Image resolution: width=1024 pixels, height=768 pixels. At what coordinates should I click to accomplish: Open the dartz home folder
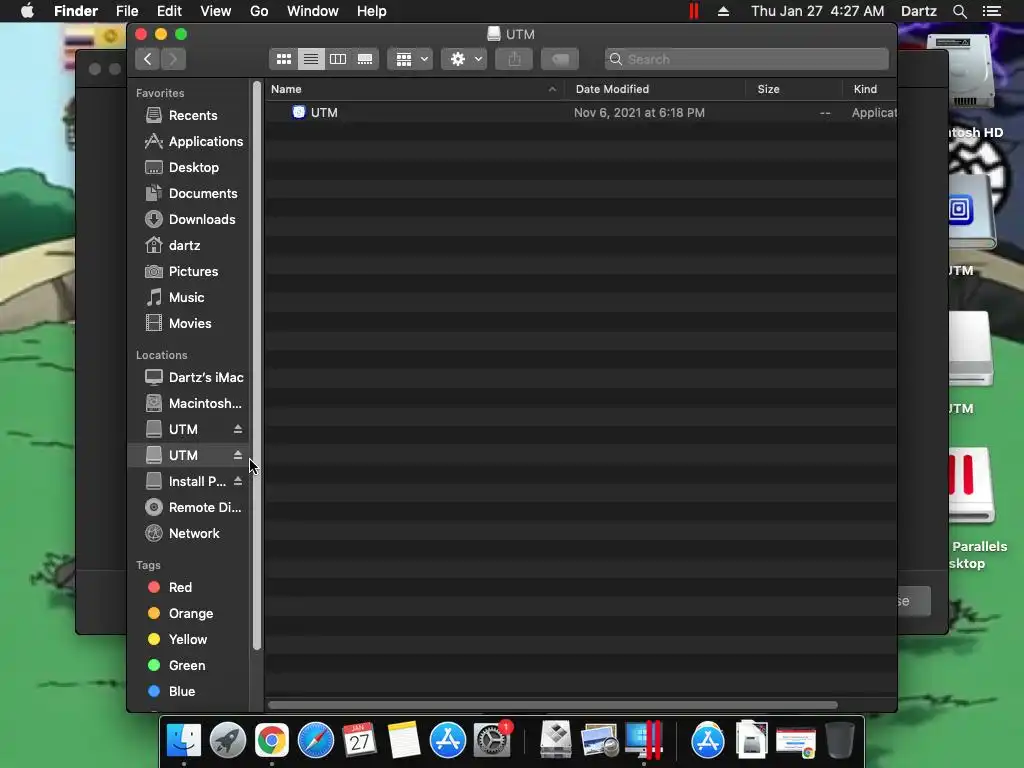[x=187, y=246]
